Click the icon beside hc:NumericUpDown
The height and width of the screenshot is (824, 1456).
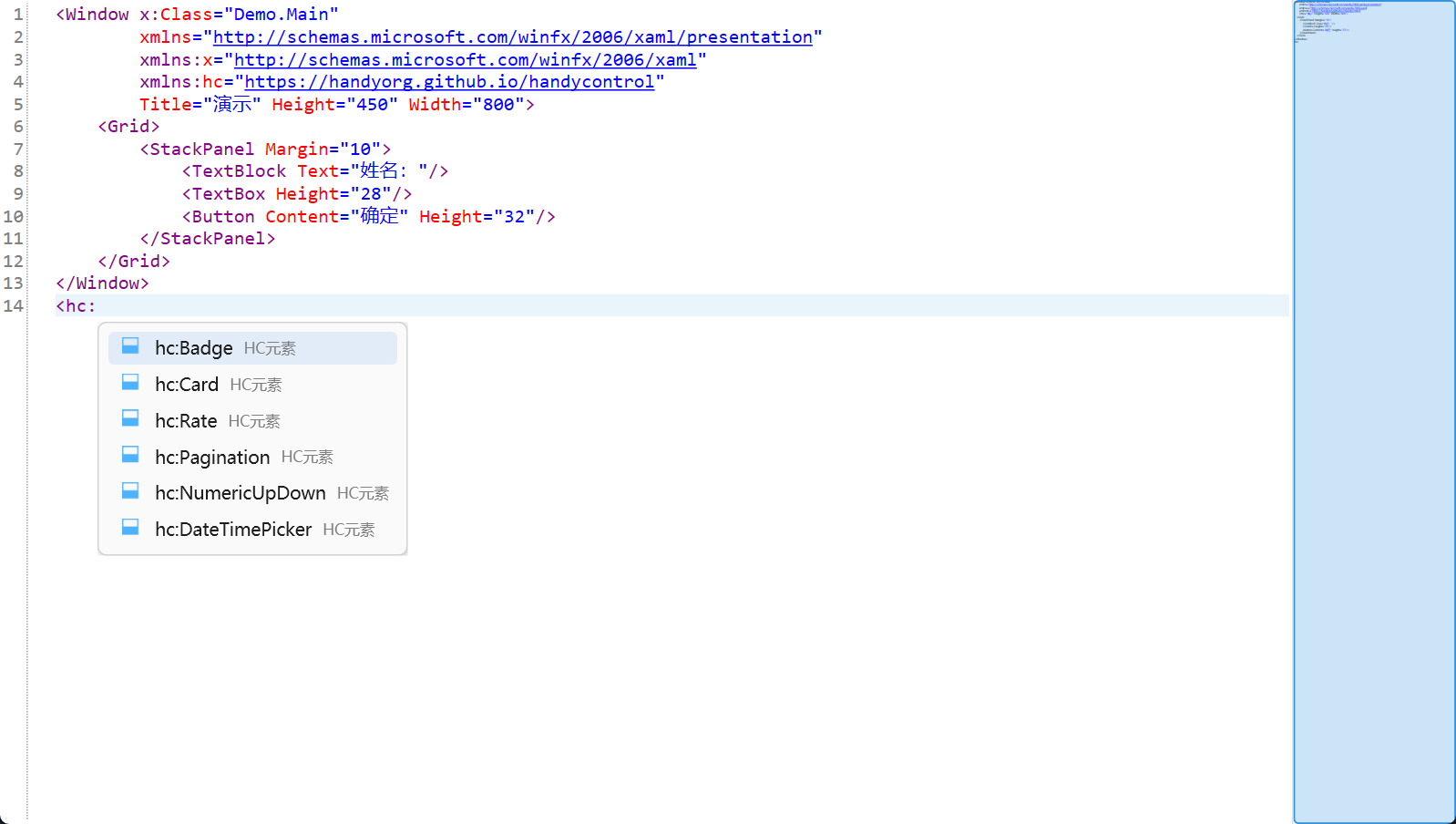tap(130, 491)
